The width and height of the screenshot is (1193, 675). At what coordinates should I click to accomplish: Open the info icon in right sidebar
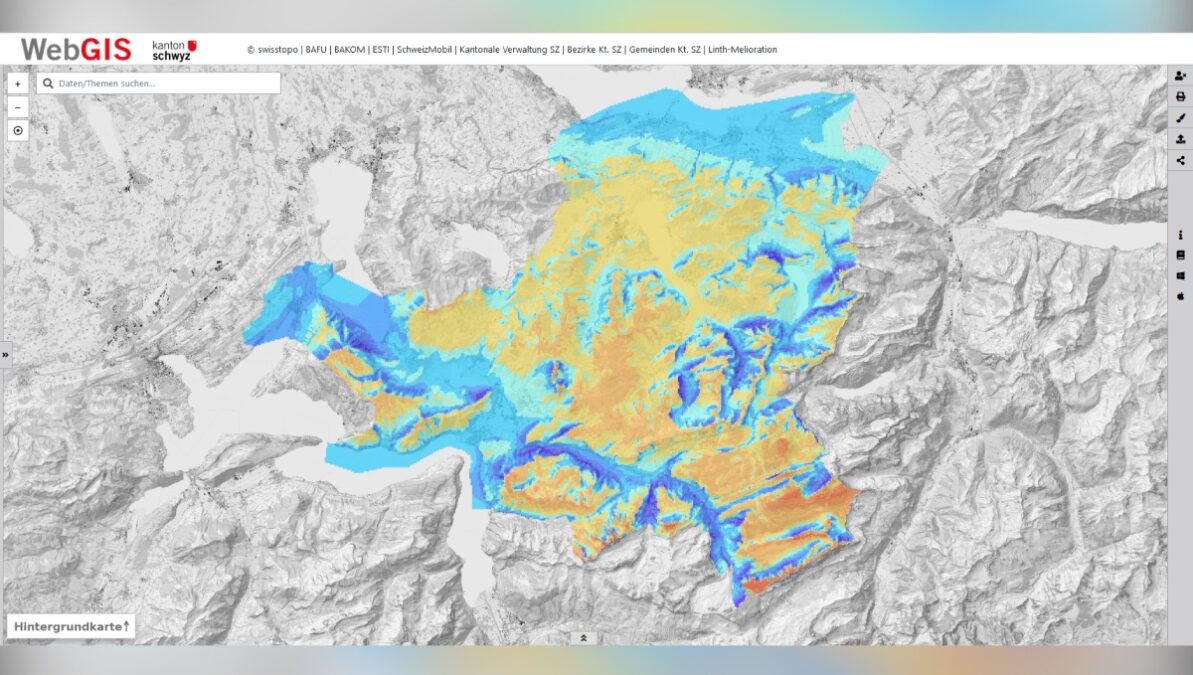coord(1180,235)
